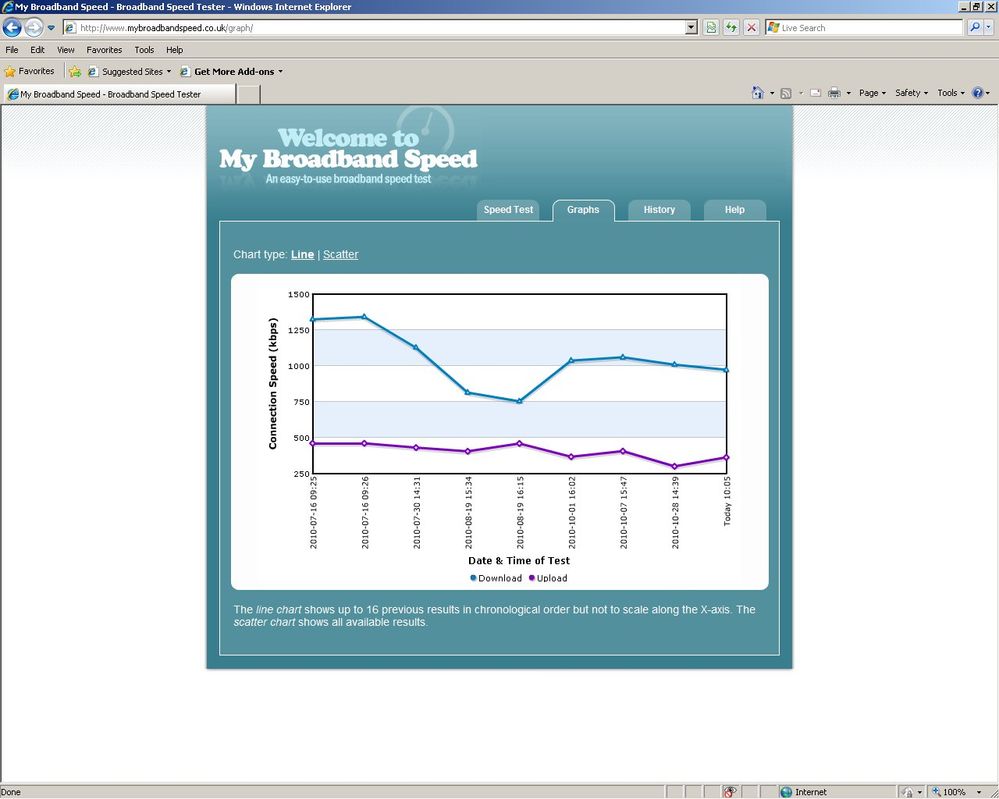The height and width of the screenshot is (799, 999).
Task: Open the Tools command bar menu
Action: 951,93
